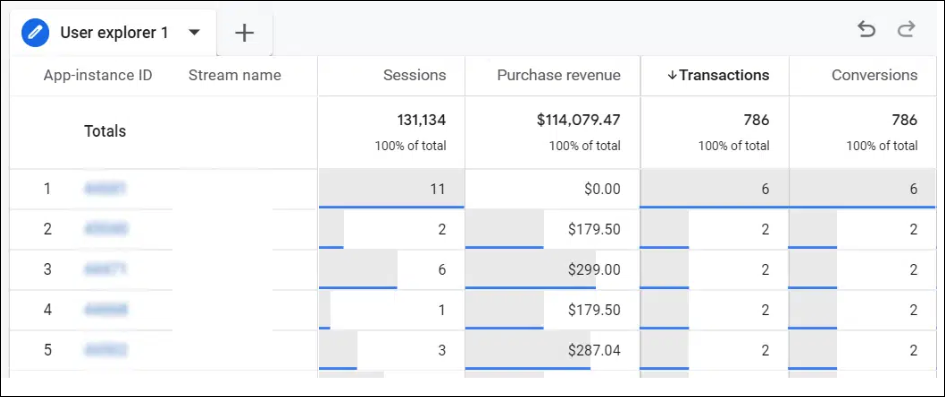
Task: Click the App-instance ID column header
Action: (98, 75)
